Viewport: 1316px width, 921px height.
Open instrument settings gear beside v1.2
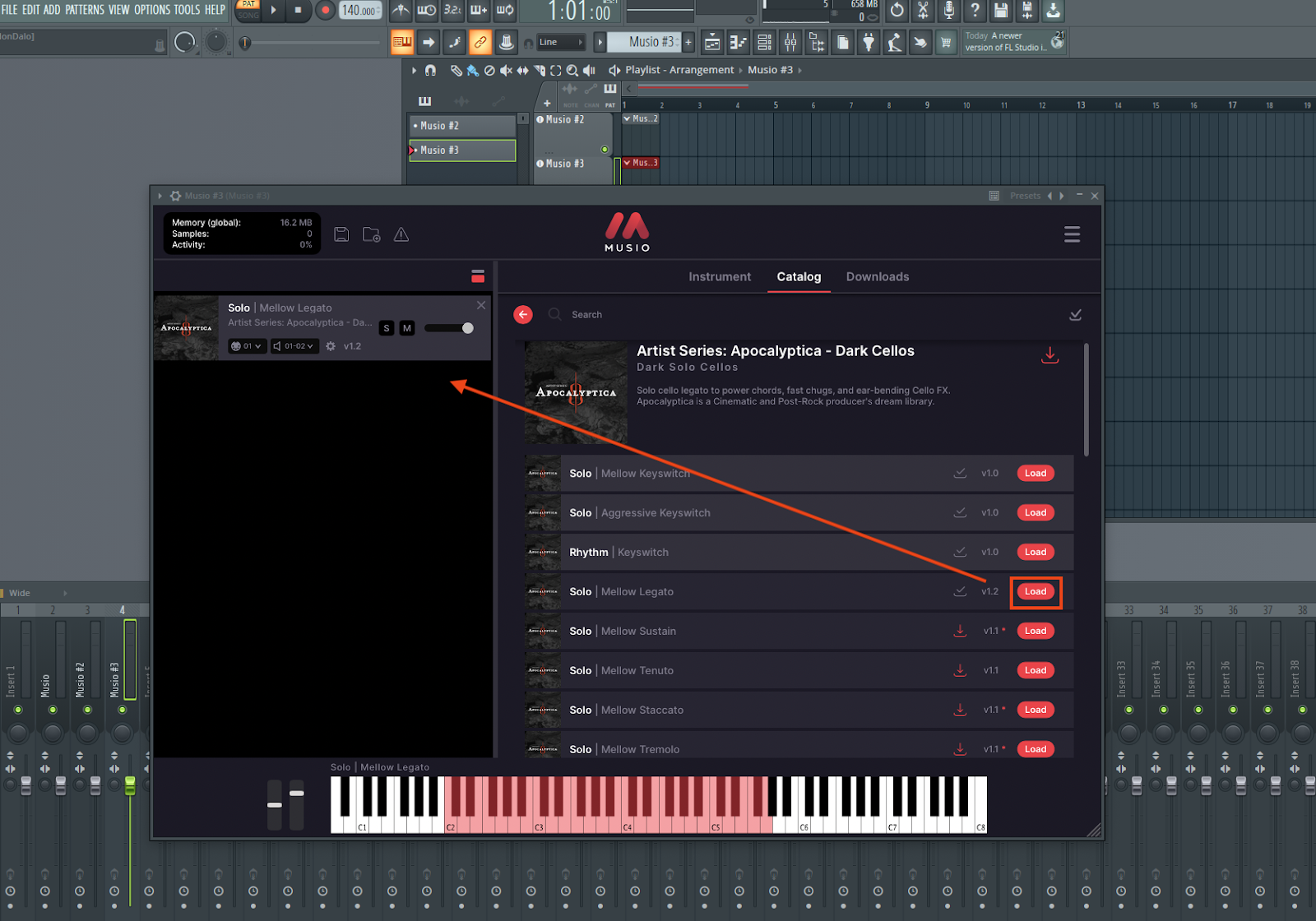point(331,346)
